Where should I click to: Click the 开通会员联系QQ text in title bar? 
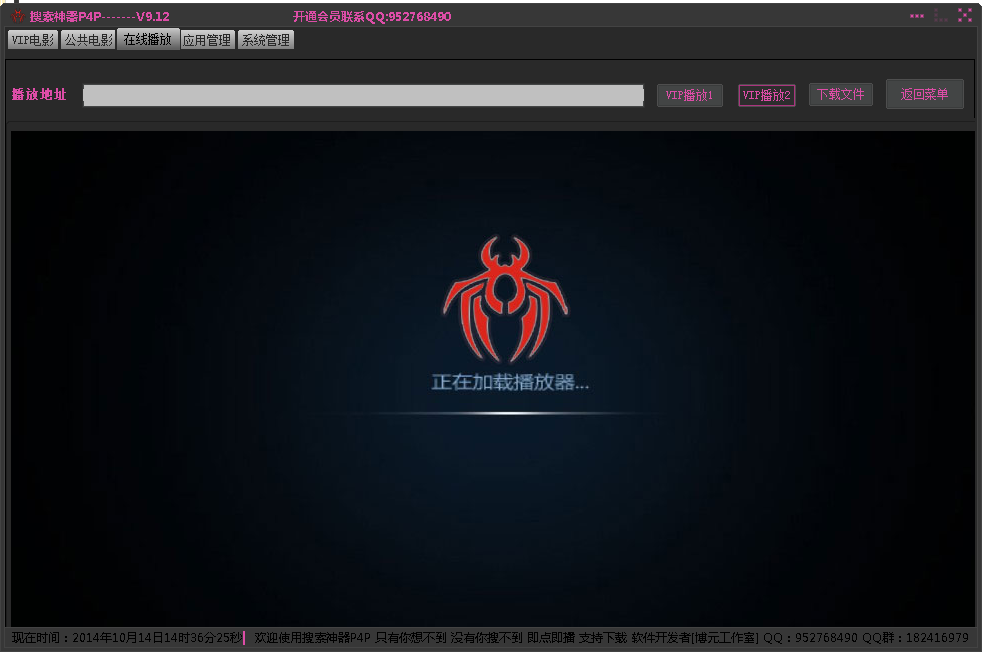tap(372, 17)
